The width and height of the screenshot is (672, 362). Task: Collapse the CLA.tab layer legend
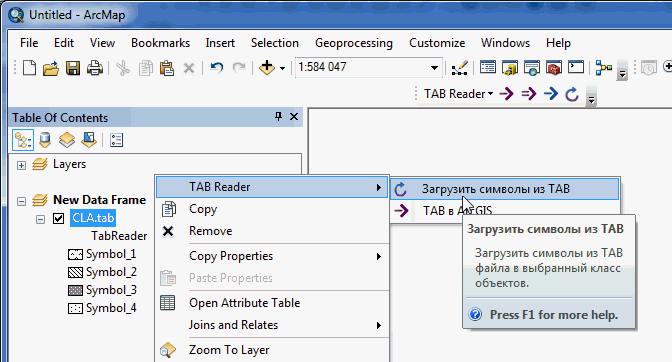coord(40,219)
